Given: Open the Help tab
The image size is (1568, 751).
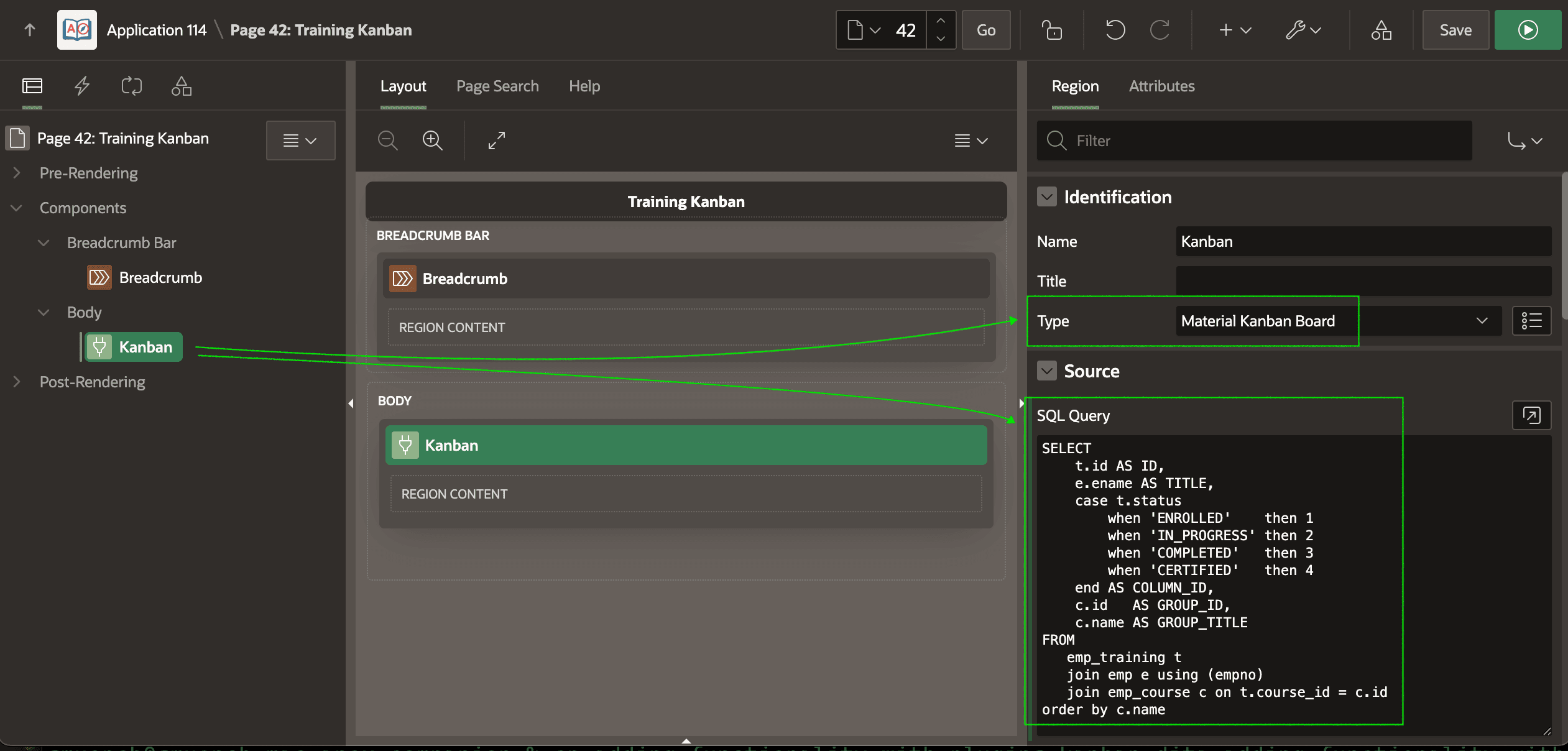Looking at the screenshot, I should (x=584, y=86).
